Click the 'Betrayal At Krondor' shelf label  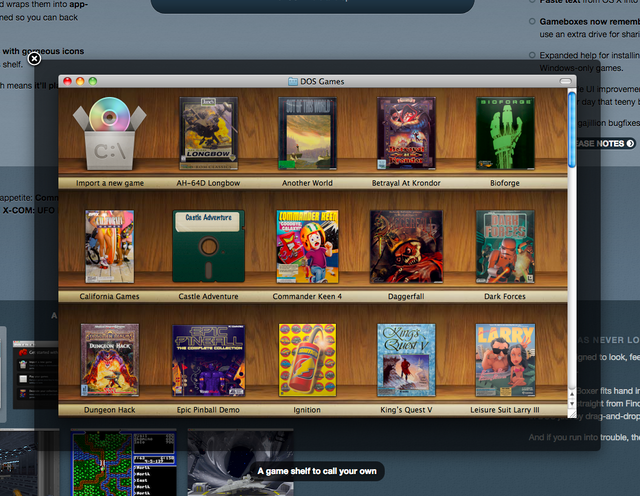pyautogui.click(x=406, y=183)
